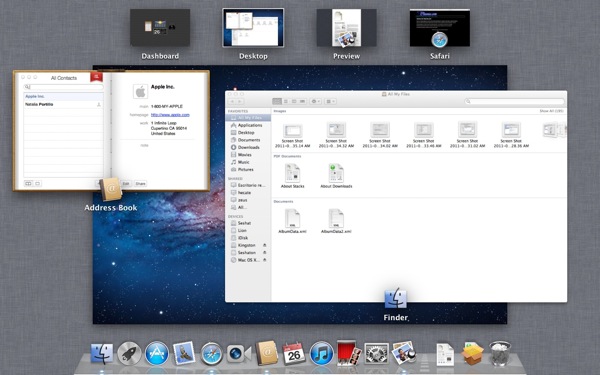This screenshot has height=375, width=600.
Task: Select Movies in Finder sidebar
Action: pos(248,155)
